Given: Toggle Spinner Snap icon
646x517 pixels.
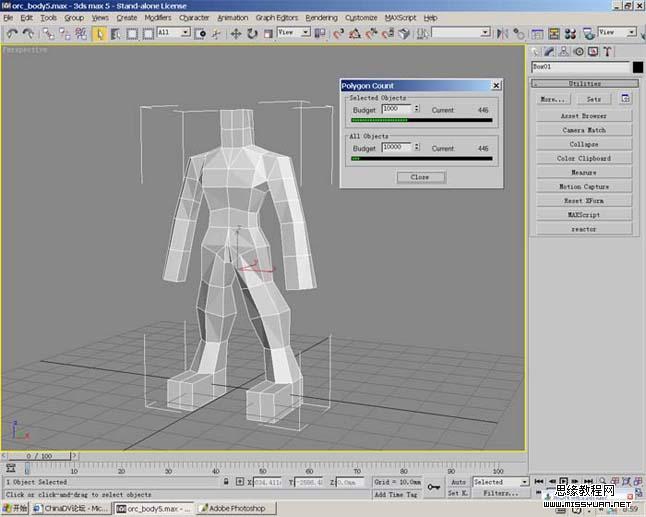Looking at the screenshot, I should (388, 34).
